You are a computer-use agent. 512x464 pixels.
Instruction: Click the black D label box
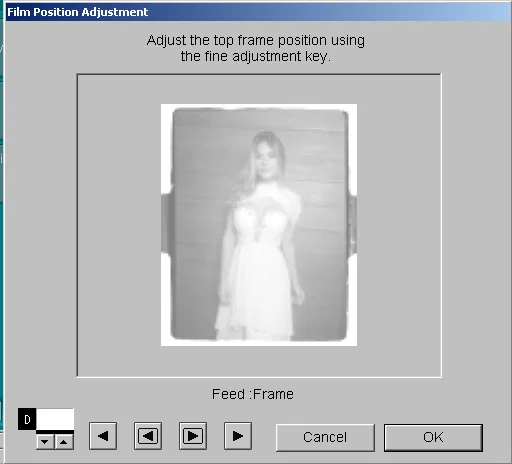click(x=27, y=419)
